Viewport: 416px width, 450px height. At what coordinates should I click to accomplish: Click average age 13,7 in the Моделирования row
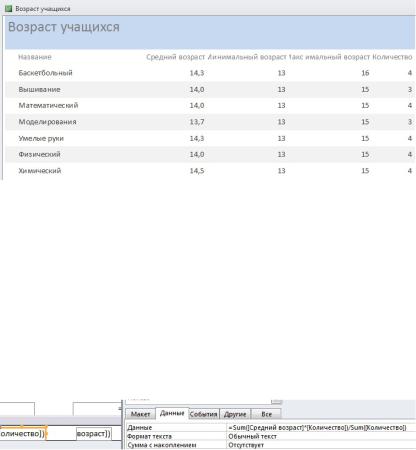pos(197,122)
